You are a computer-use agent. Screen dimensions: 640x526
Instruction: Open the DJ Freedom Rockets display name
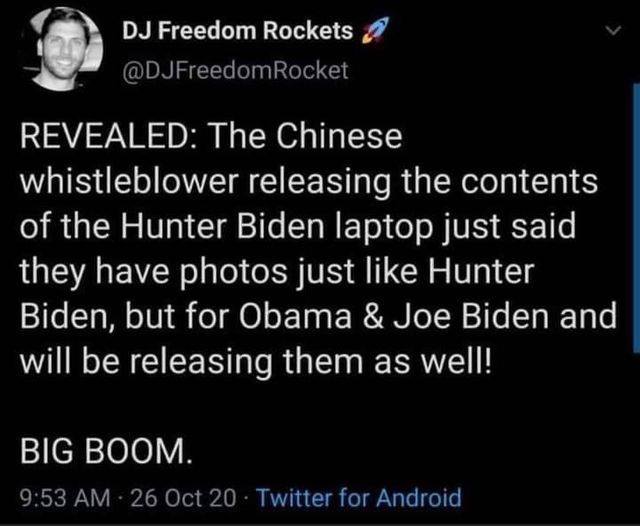238,30
